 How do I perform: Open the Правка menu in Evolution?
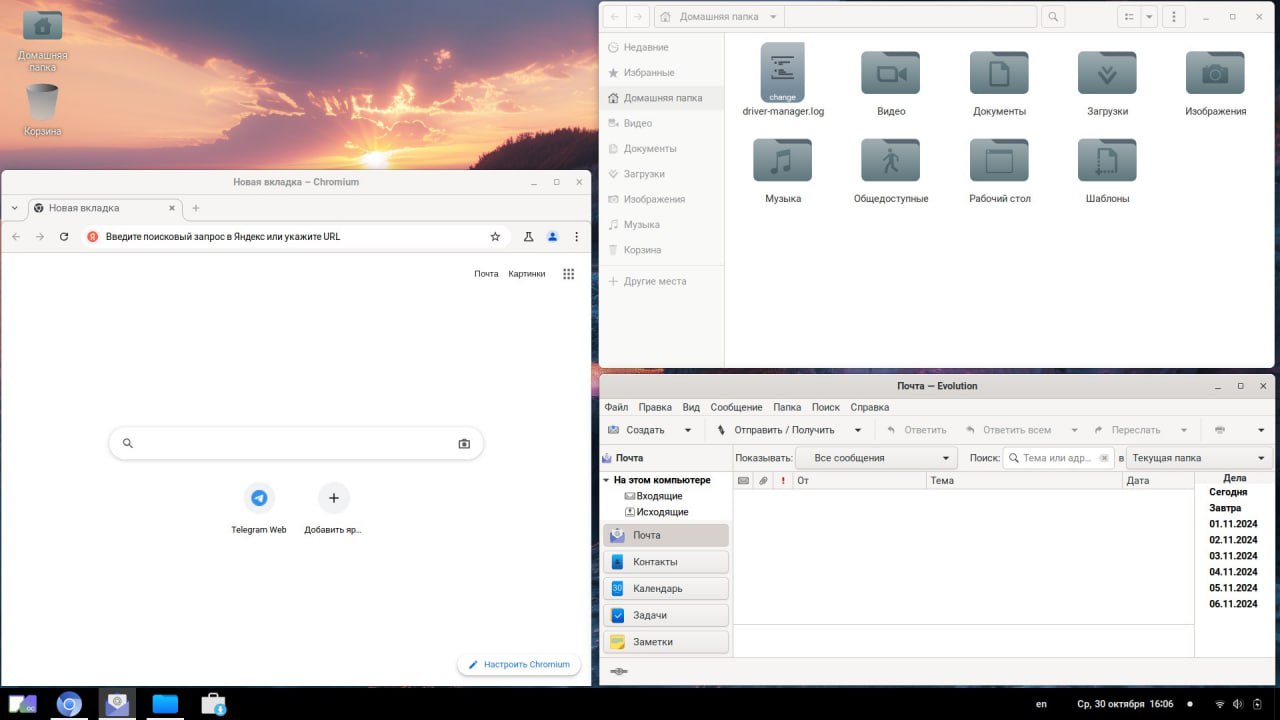click(655, 407)
